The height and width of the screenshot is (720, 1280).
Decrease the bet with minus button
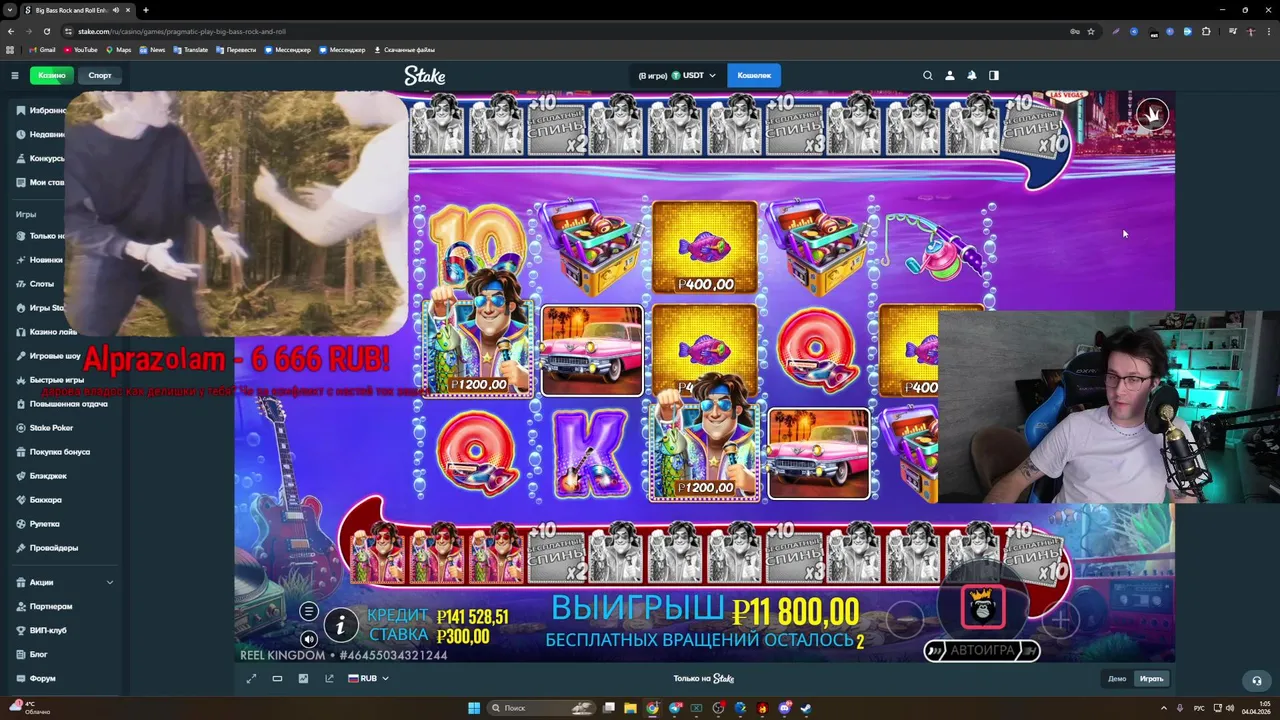(905, 620)
